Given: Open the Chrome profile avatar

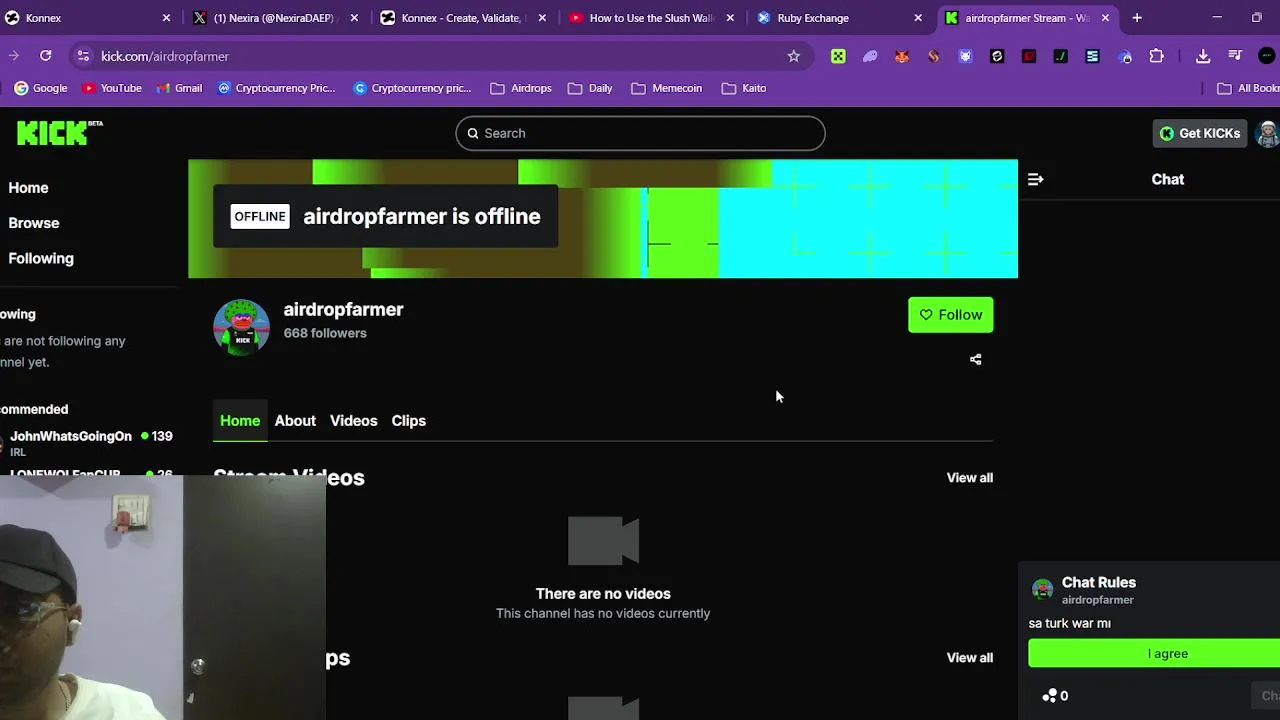Looking at the screenshot, I should 1267,56.
